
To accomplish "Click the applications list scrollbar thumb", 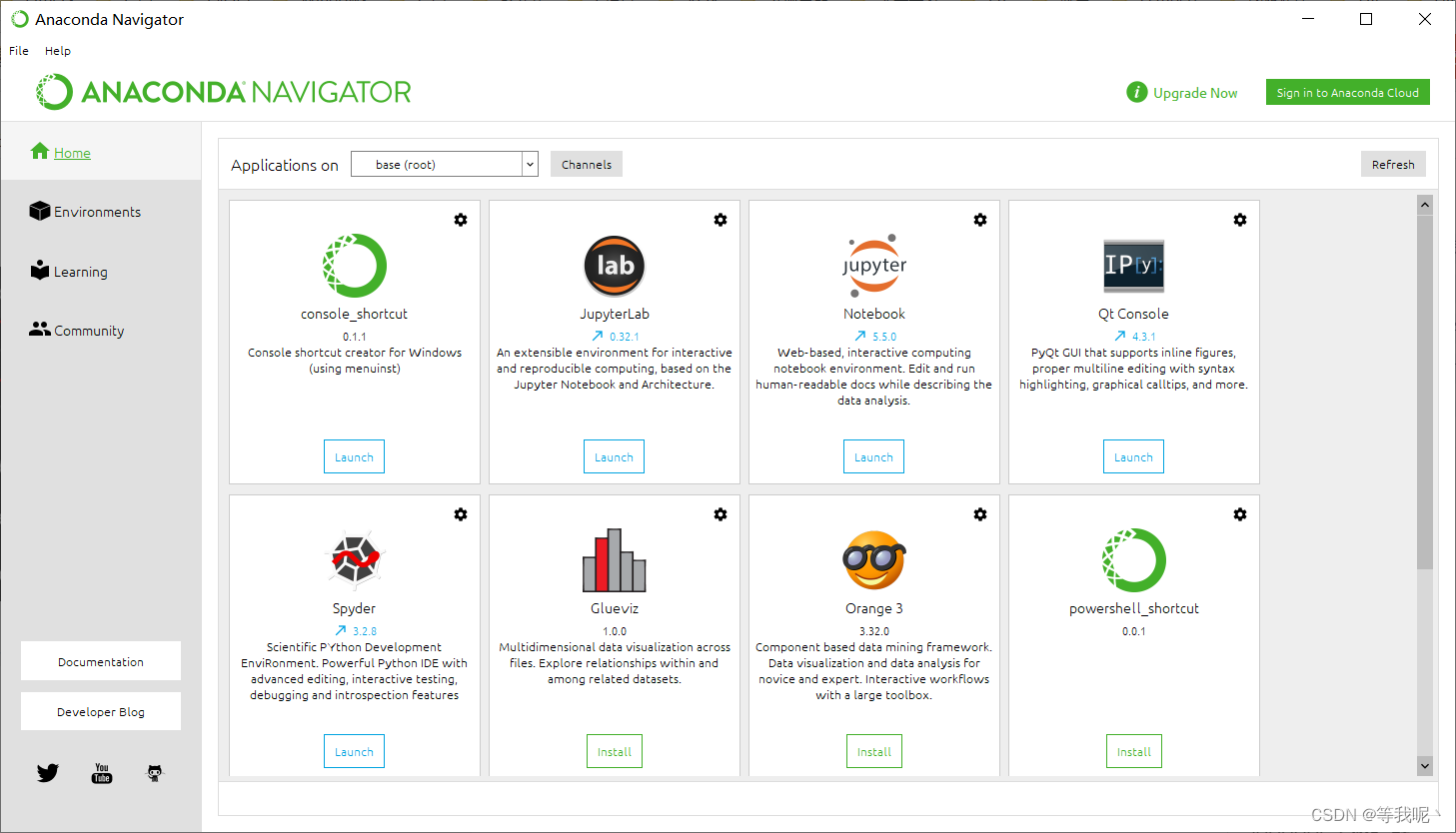I will click(1425, 392).
